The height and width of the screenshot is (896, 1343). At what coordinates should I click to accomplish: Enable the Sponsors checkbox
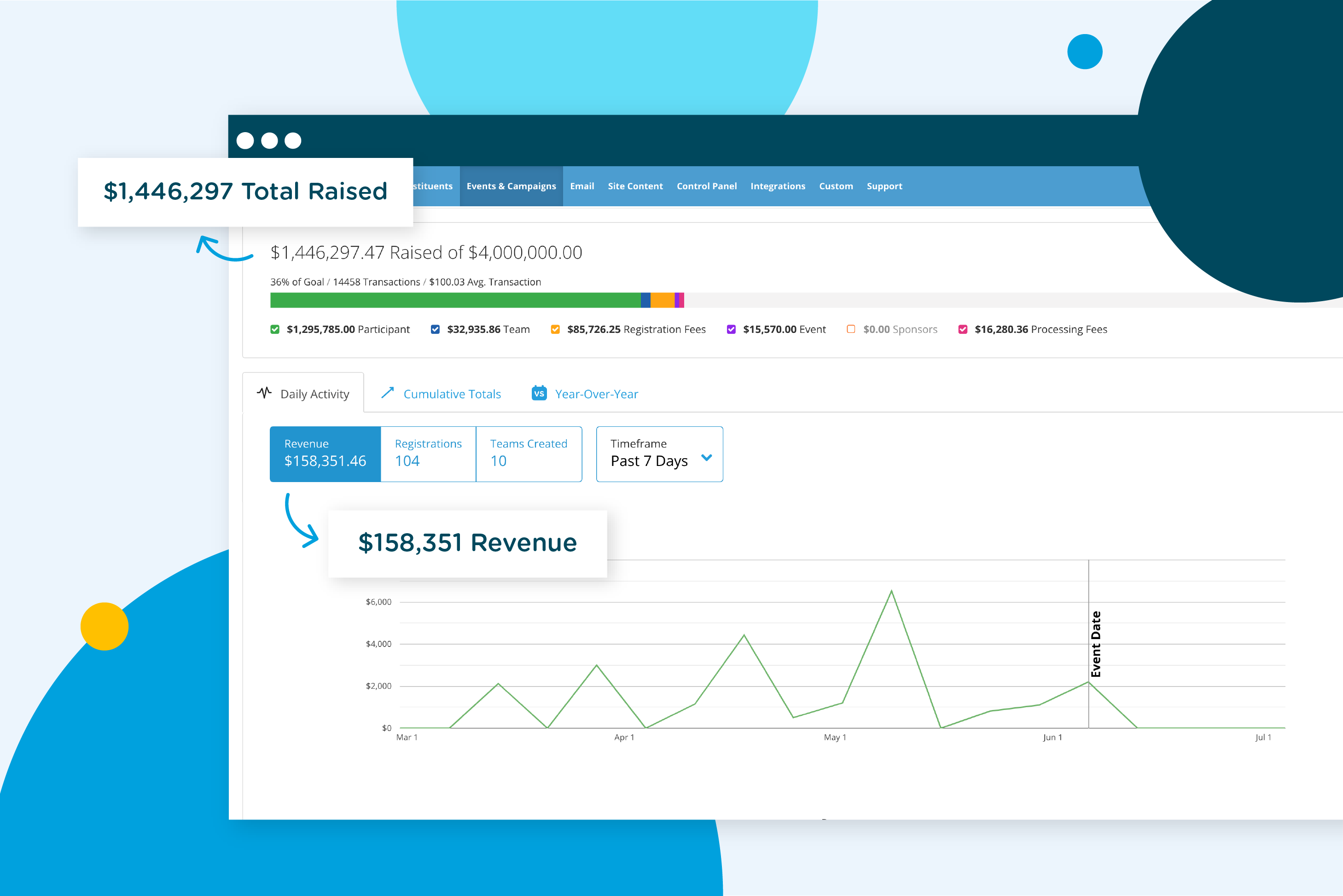pos(850,329)
